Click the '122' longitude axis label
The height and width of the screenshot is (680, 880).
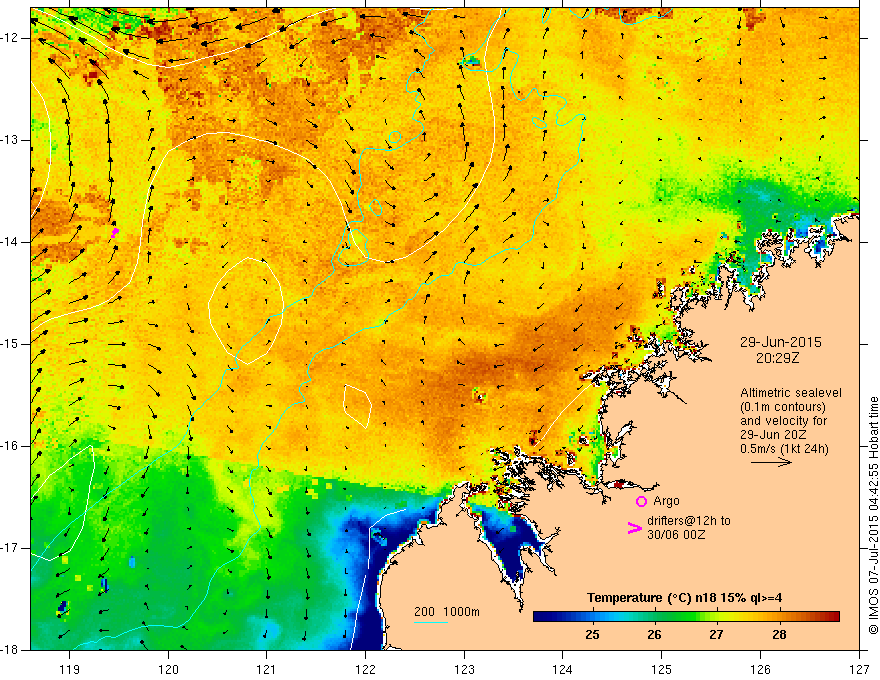[365, 669]
